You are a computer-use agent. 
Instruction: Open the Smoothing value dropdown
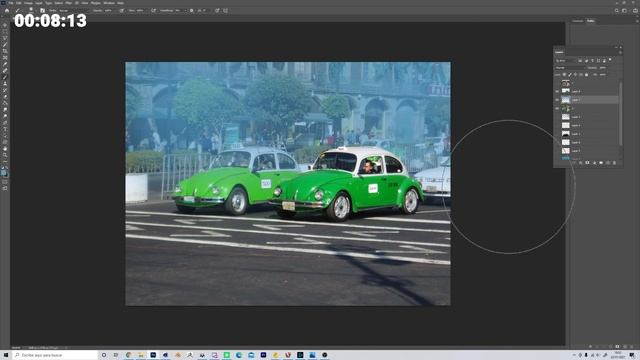point(180,11)
